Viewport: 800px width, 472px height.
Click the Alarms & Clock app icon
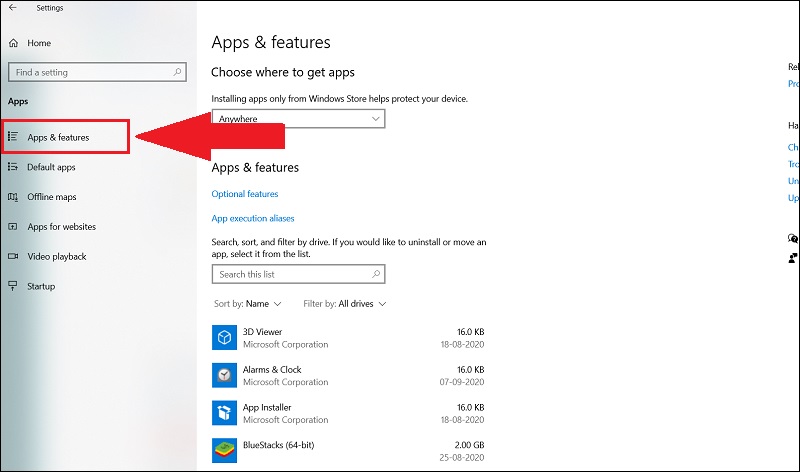click(224, 375)
